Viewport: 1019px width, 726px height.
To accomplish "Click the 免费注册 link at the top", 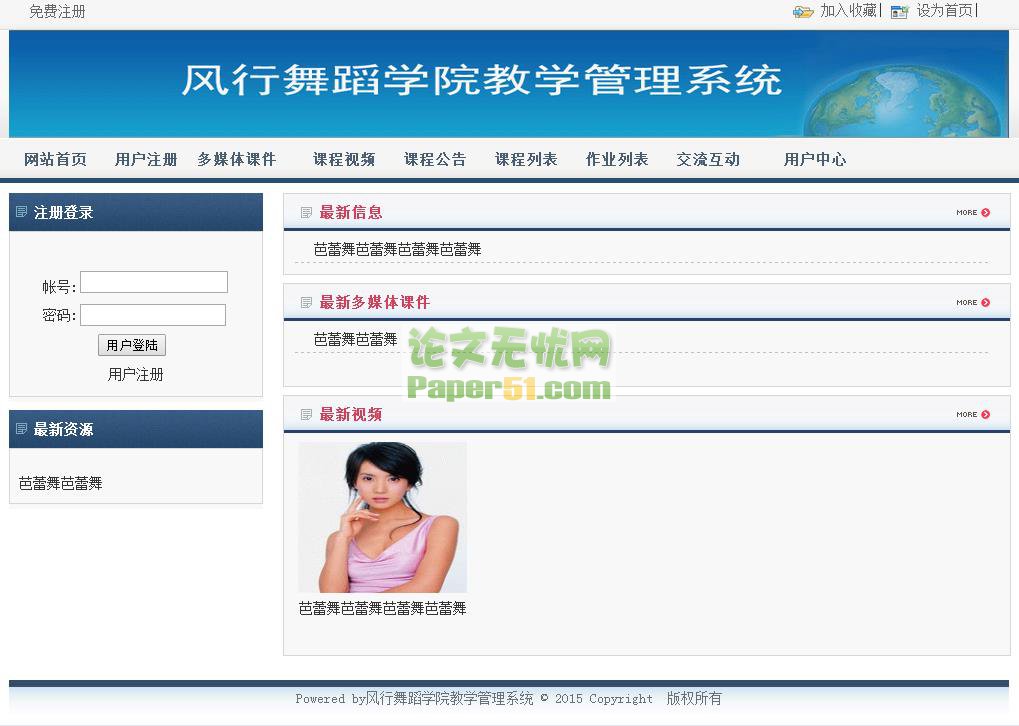I will tap(57, 12).
